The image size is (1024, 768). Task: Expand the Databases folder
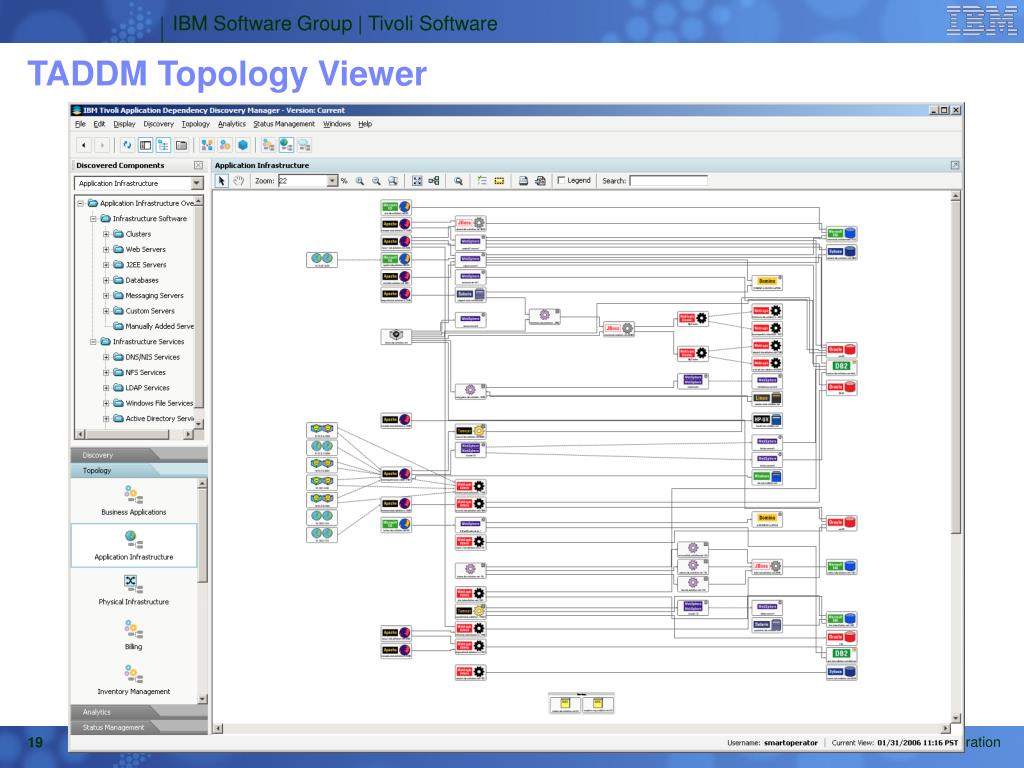[x=106, y=280]
